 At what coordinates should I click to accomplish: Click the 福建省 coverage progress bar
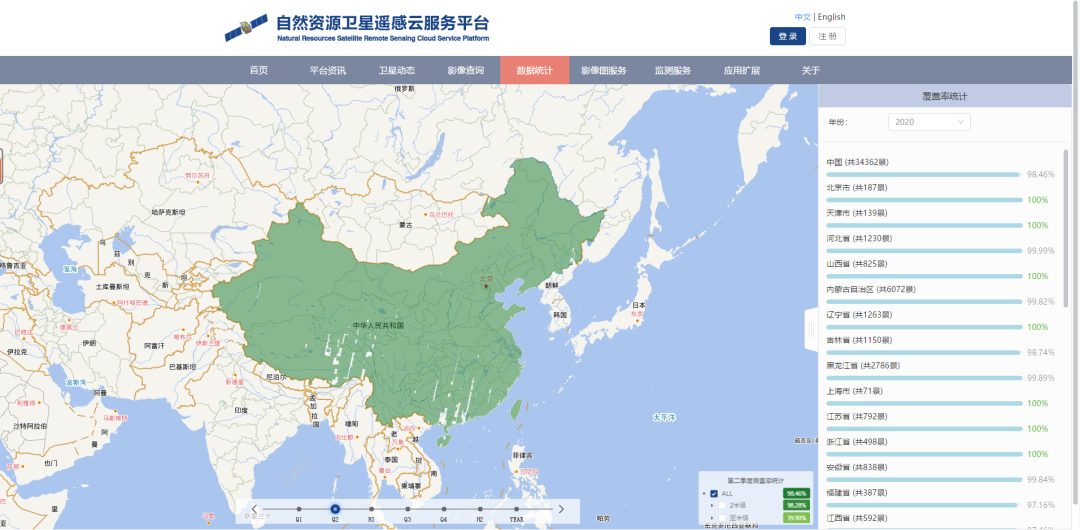point(922,505)
